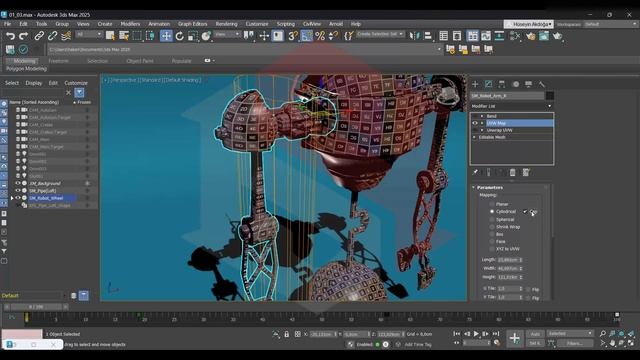Open reference coordinate system View dropdown
The height and width of the screenshot is (360, 640).
(x=227, y=35)
